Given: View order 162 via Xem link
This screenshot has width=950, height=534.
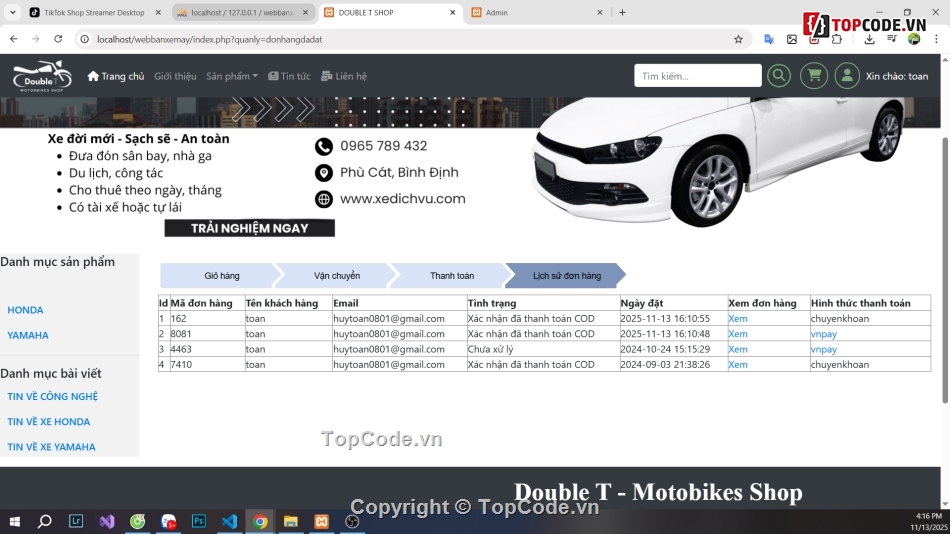Looking at the screenshot, I should 737,318.
